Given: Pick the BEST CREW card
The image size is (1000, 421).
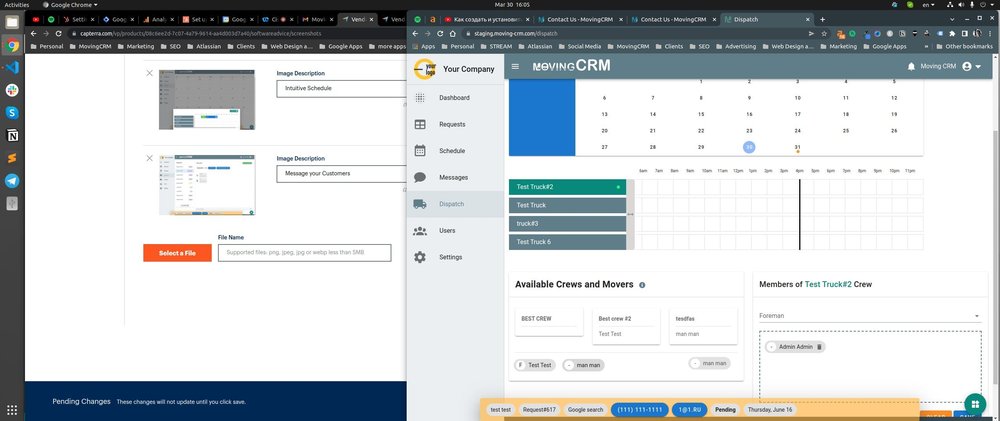Looking at the screenshot, I should point(549,322).
